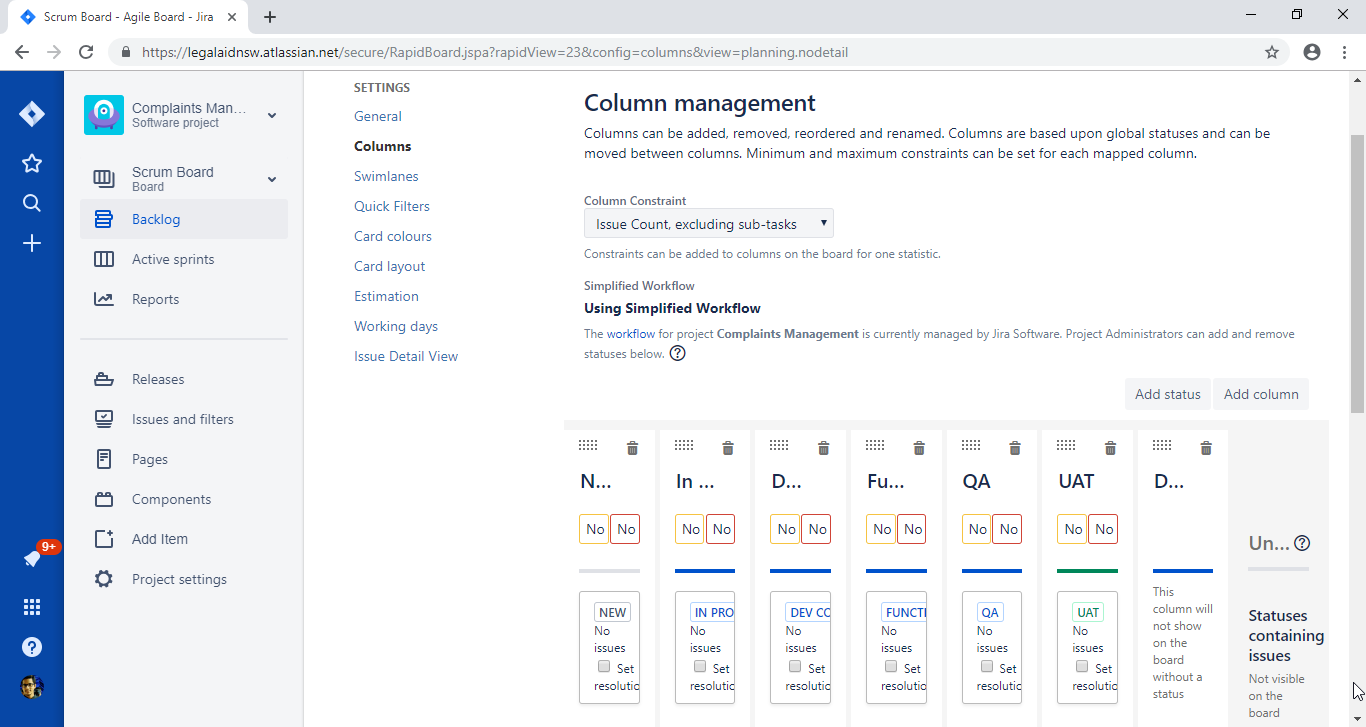The width and height of the screenshot is (1366, 727).
Task: Open notifications bell with 9+ badge
Action: 32,559
